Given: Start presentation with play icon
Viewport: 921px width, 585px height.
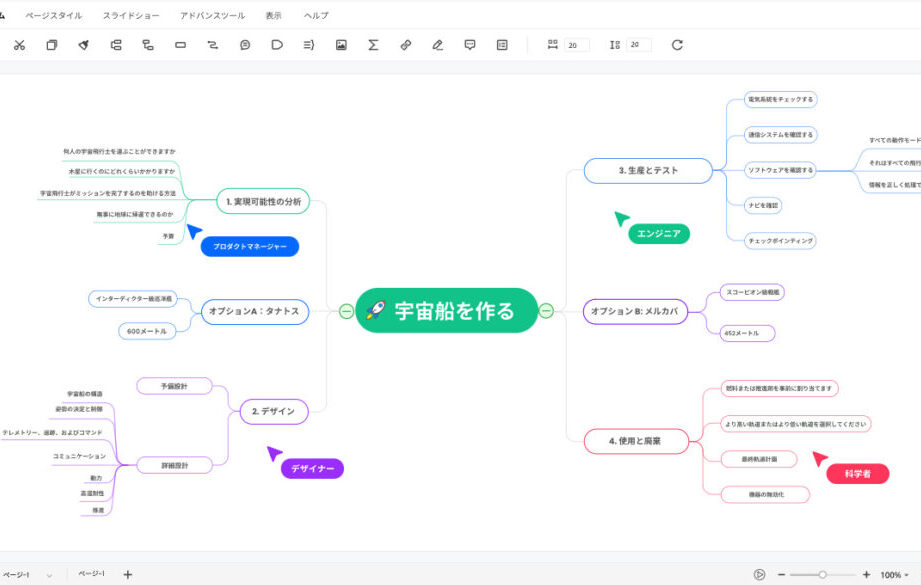Looking at the screenshot, I should [759, 574].
